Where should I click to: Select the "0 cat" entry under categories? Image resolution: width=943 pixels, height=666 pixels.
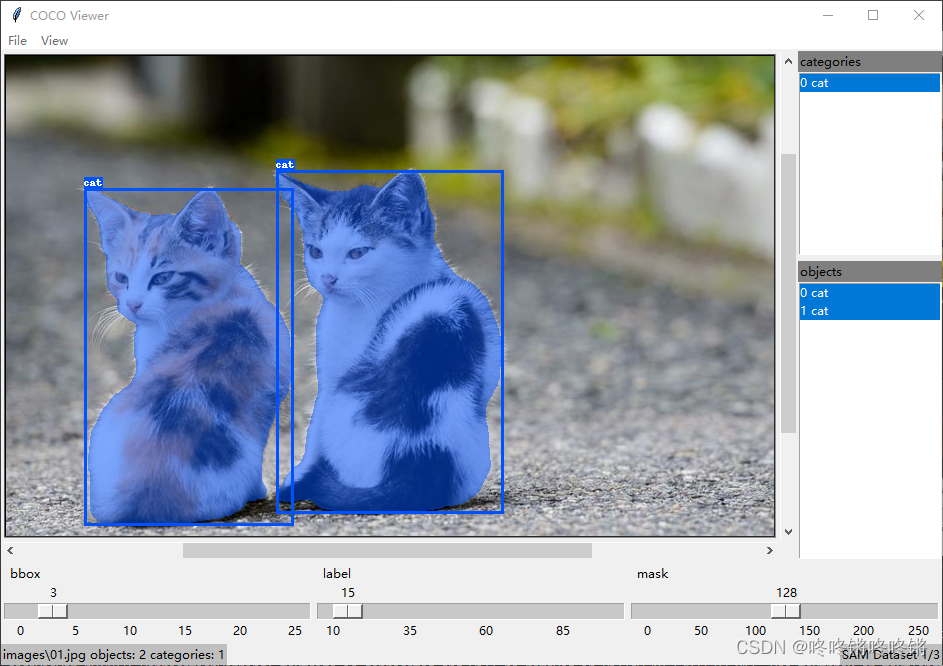[x=869, y=83]
